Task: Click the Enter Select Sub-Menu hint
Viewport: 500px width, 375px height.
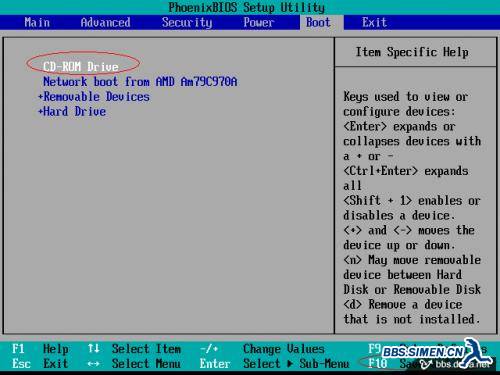Action: (274, 364)
